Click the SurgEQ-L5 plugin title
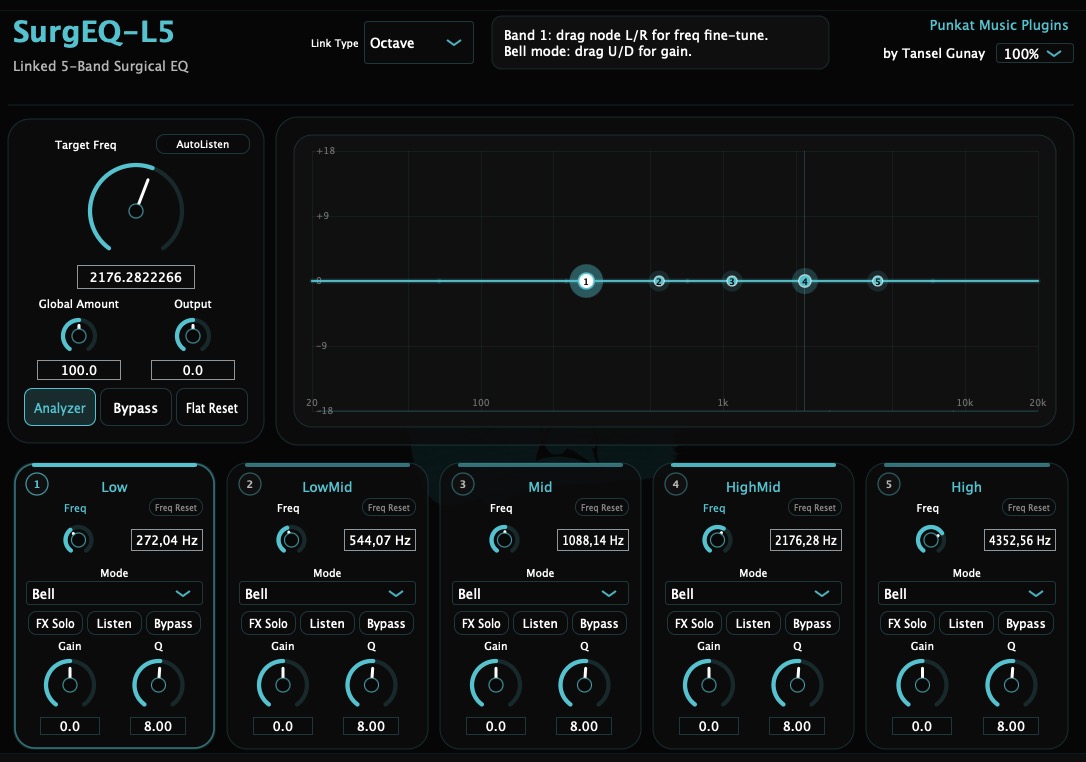 click(x=94, y=32)
